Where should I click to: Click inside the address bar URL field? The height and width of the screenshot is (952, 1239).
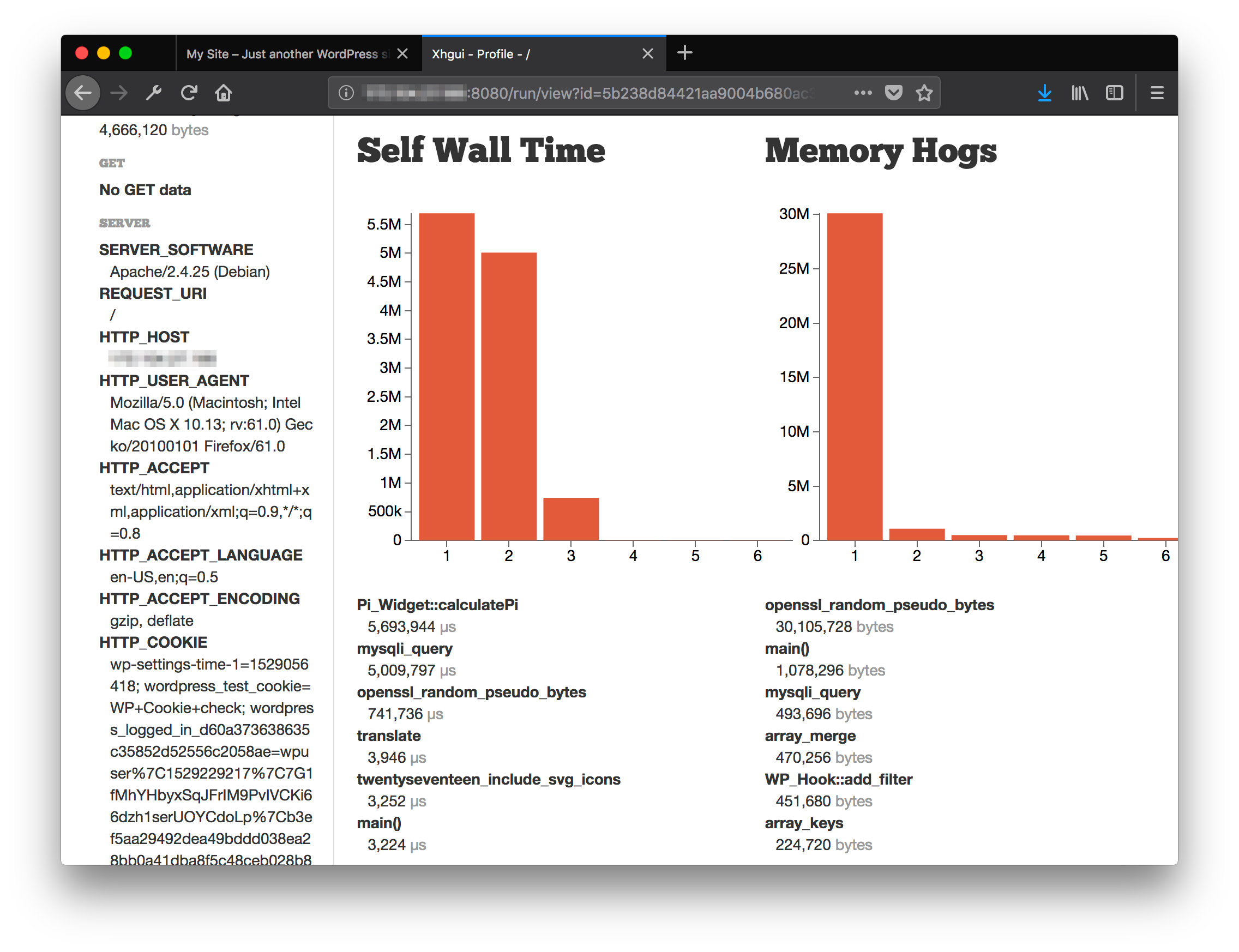[595, 92]
